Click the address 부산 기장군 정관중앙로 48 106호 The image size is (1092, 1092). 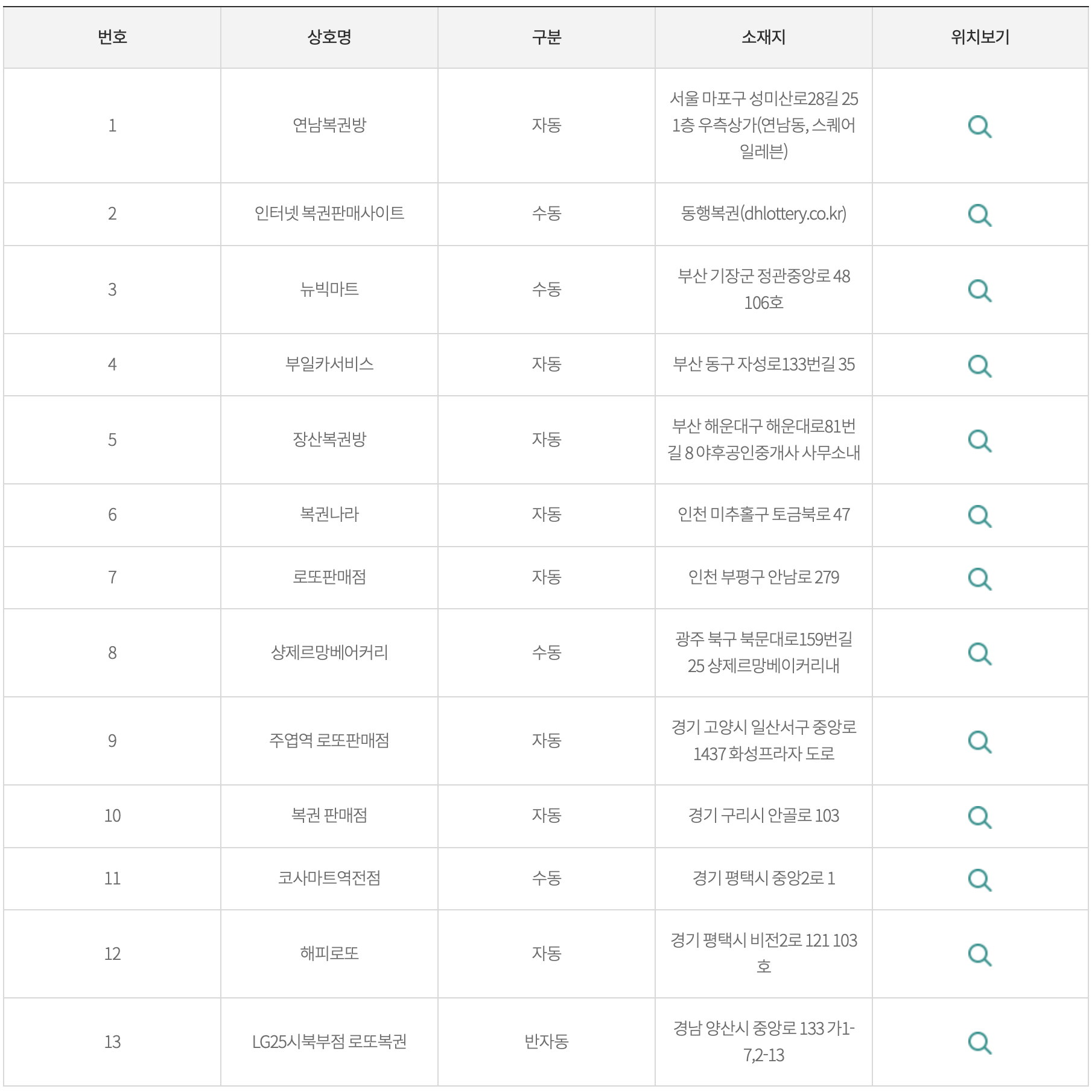pyautogui.click(x=764, y=289)
